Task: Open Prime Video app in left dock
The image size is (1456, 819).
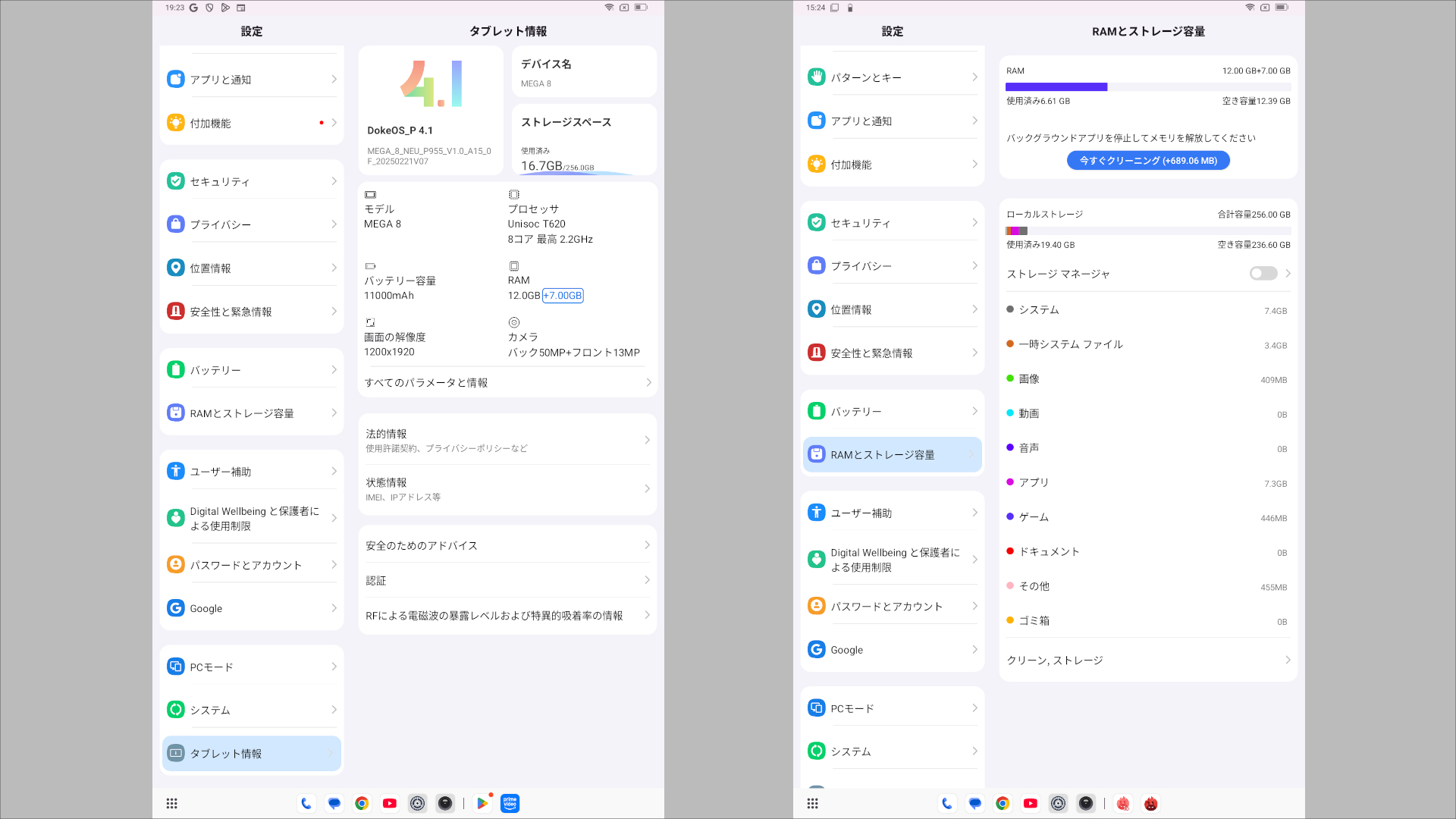Action: (x=510, y=804)
